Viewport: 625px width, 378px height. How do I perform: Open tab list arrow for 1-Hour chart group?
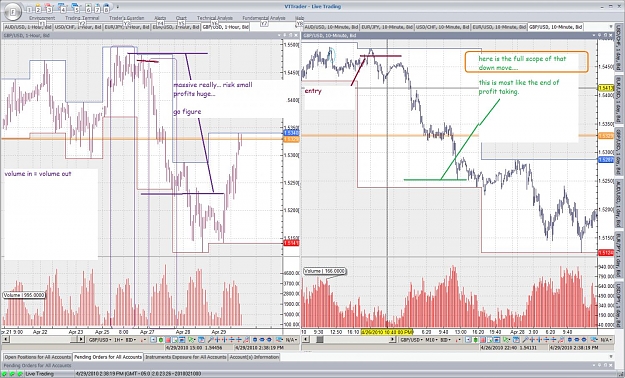(297, 26)
